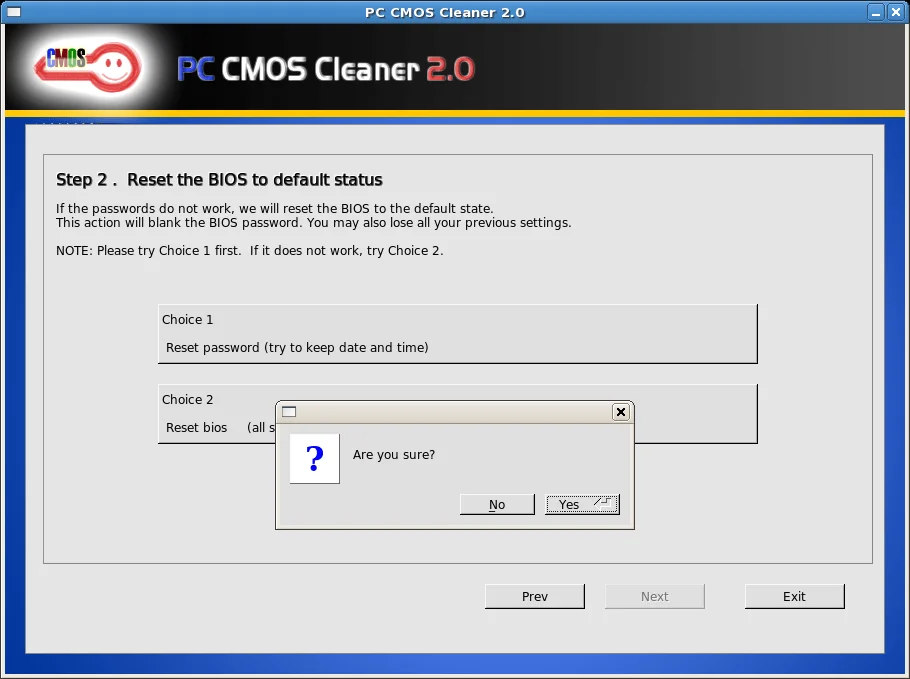Click the PC CMOS Cleaner 2.0 banner title
The height and width of the screenshot is (679, 910).
coord(325,69)
